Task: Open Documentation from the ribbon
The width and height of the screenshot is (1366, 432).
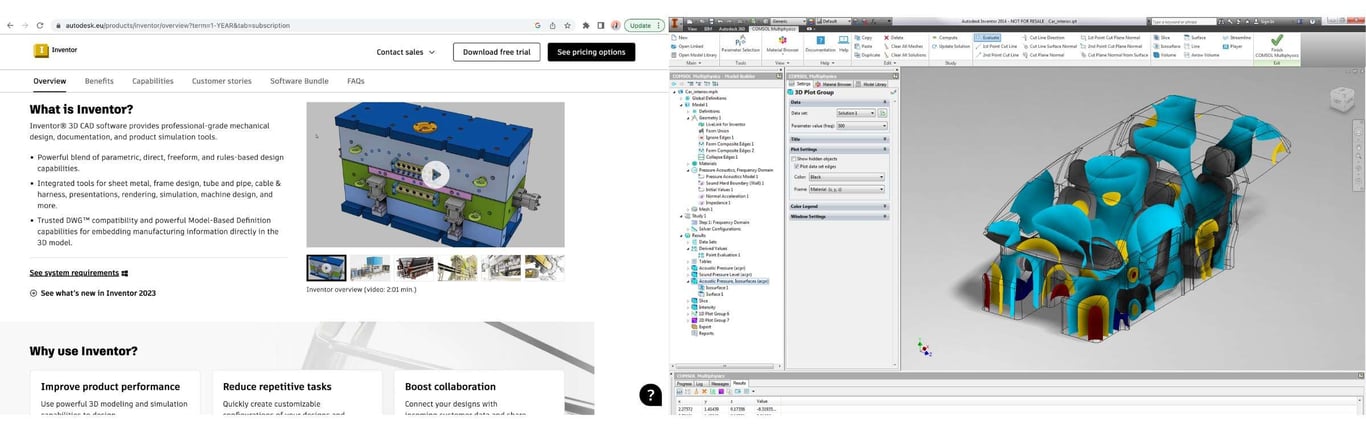Action: [820, 40]
